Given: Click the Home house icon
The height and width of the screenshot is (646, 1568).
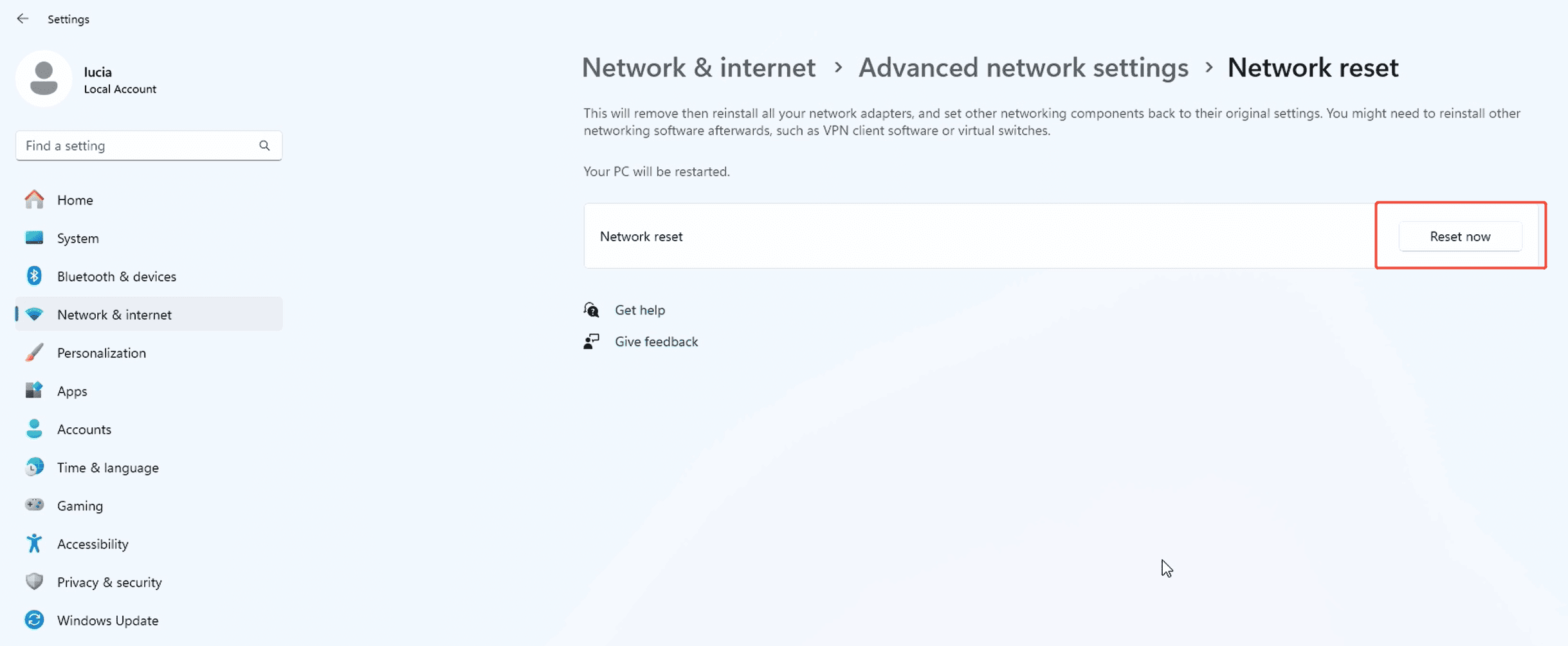Looking at the screenshot, I should tap(33, 199).
